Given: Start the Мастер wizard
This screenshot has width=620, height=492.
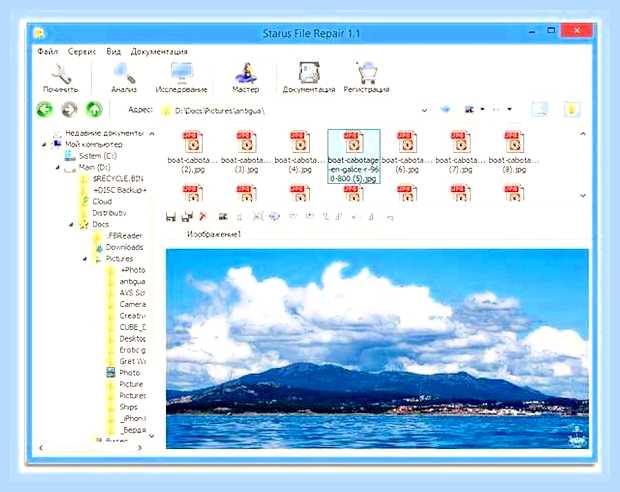Looking at the screenshot, I should click(x=246, y=73).
